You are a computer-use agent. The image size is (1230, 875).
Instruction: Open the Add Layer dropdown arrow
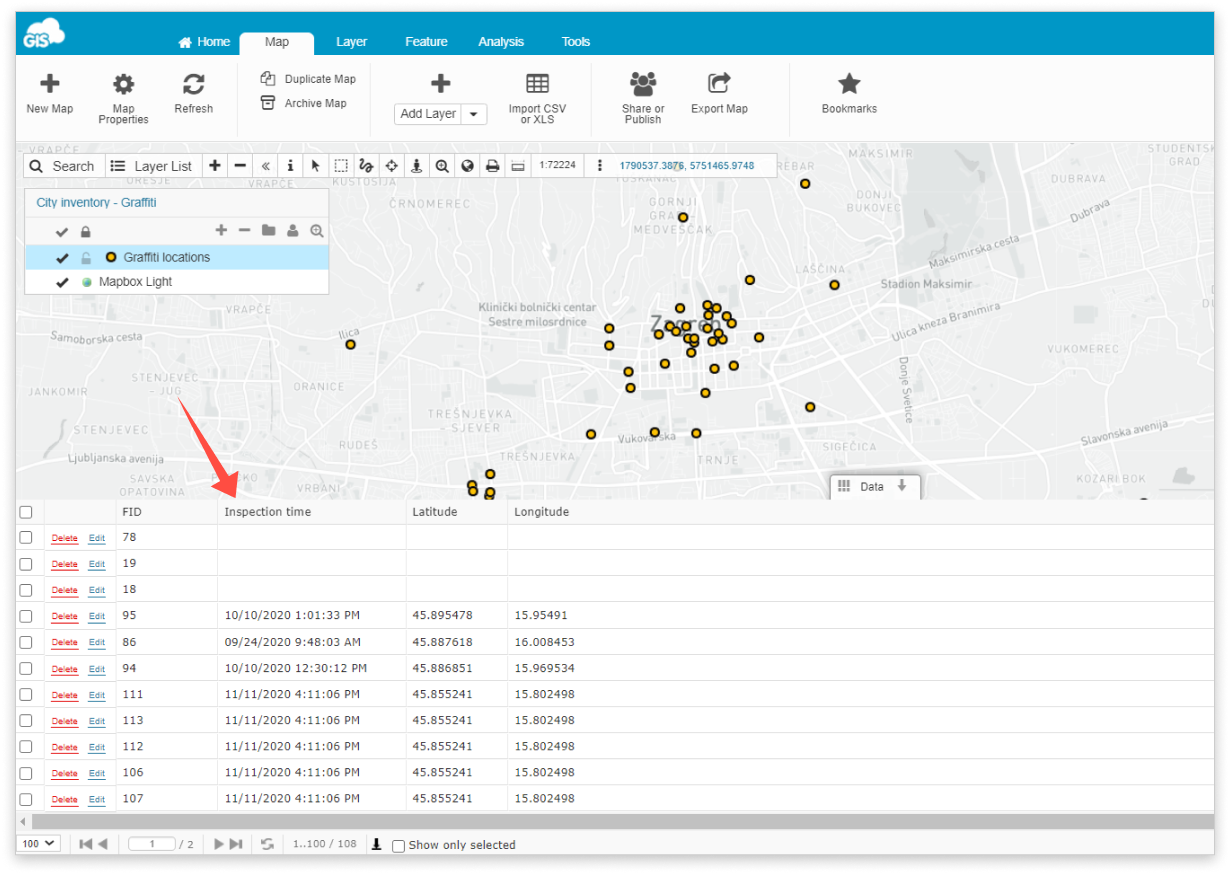[475, 114]
